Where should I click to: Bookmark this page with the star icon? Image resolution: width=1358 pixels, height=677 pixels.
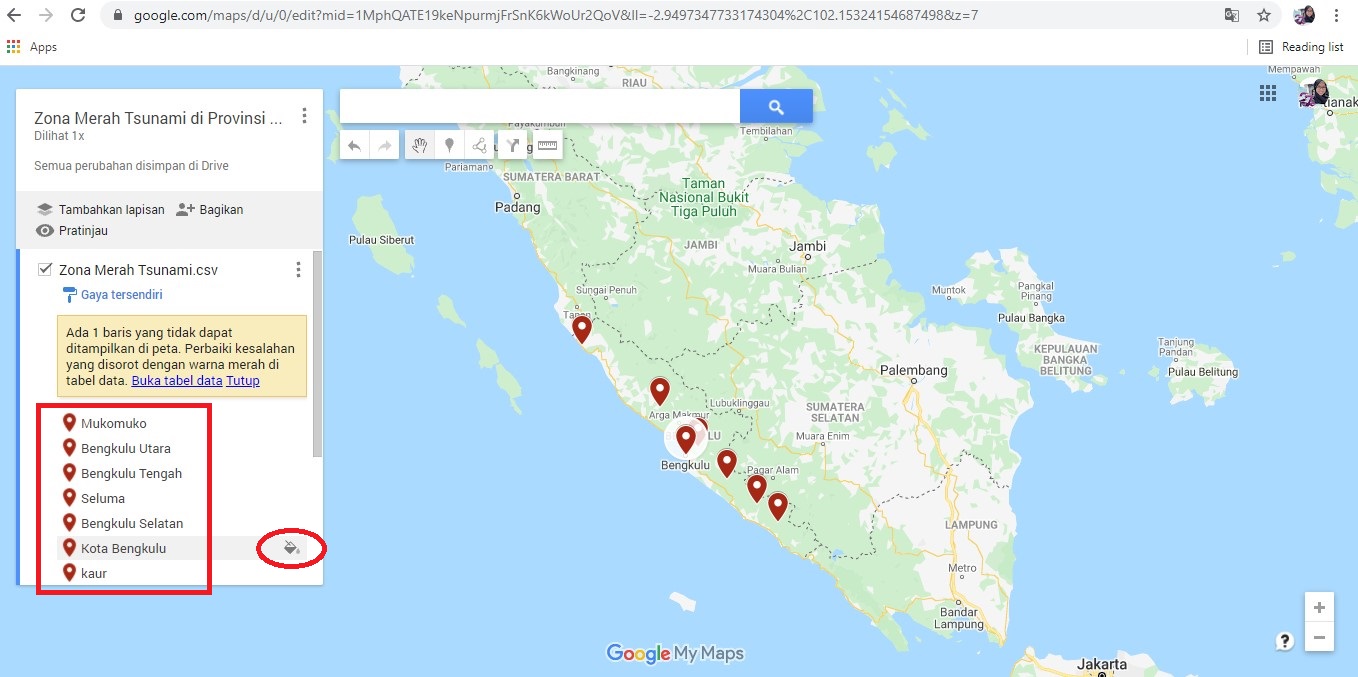coord(1264,16)
